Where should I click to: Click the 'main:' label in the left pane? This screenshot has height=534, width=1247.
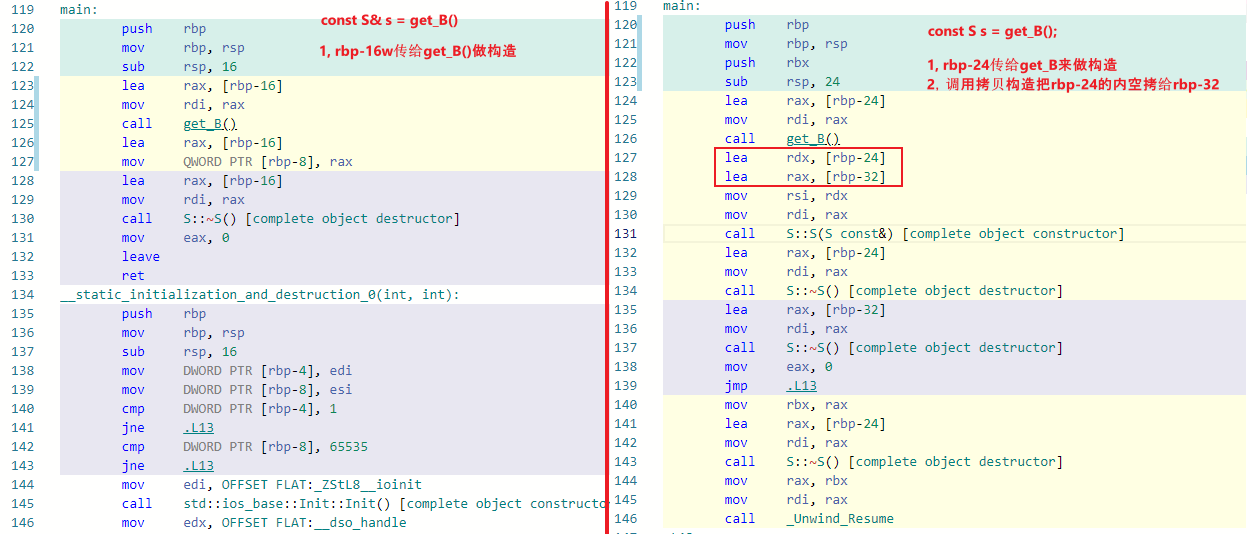(x=79, y=9)
